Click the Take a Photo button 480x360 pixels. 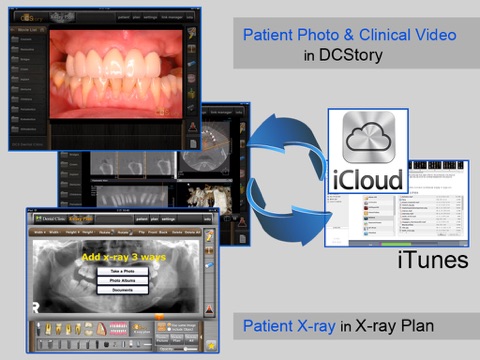pos(123,271)
